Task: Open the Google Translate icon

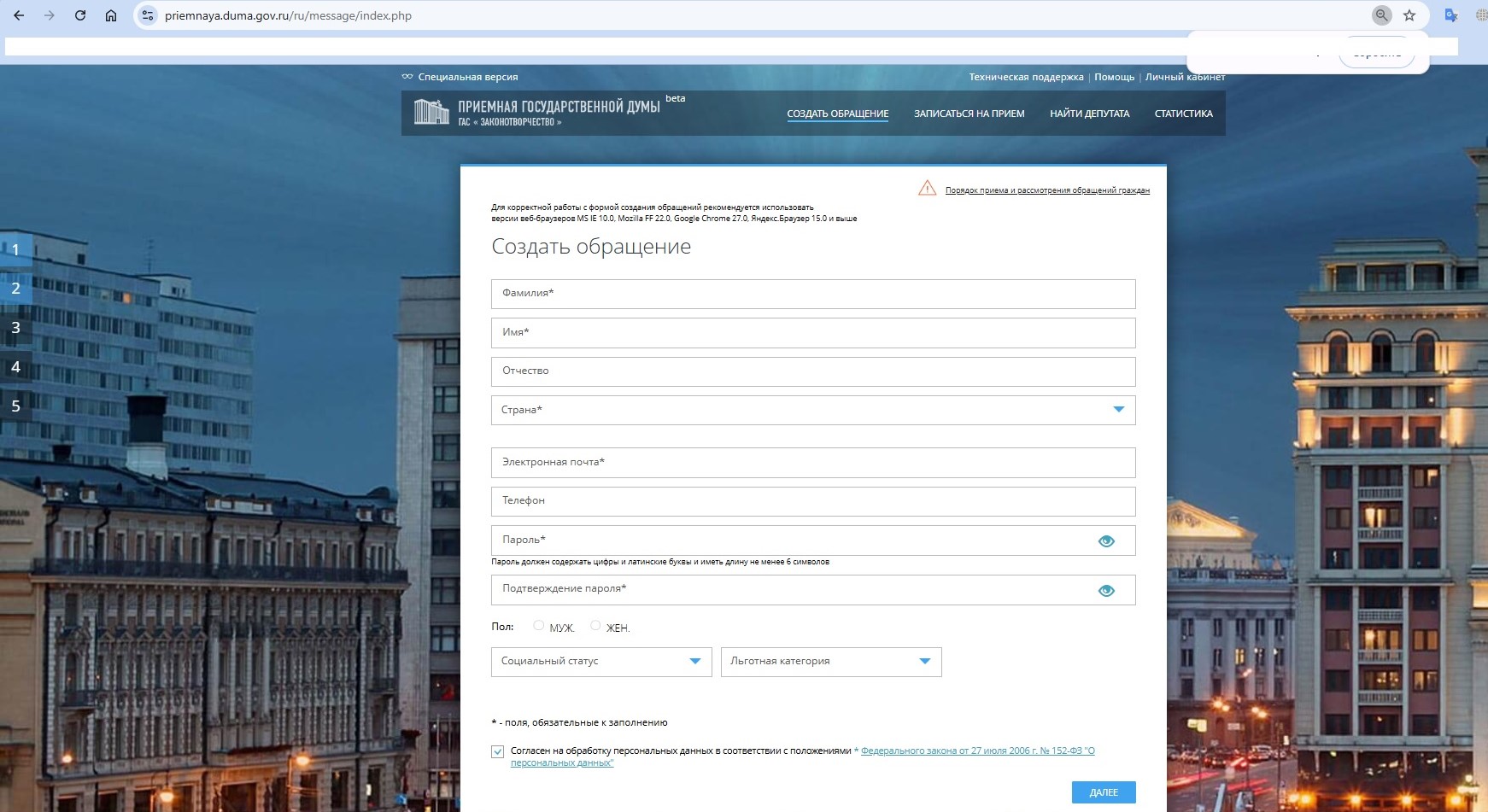Action: point(1450,15)
